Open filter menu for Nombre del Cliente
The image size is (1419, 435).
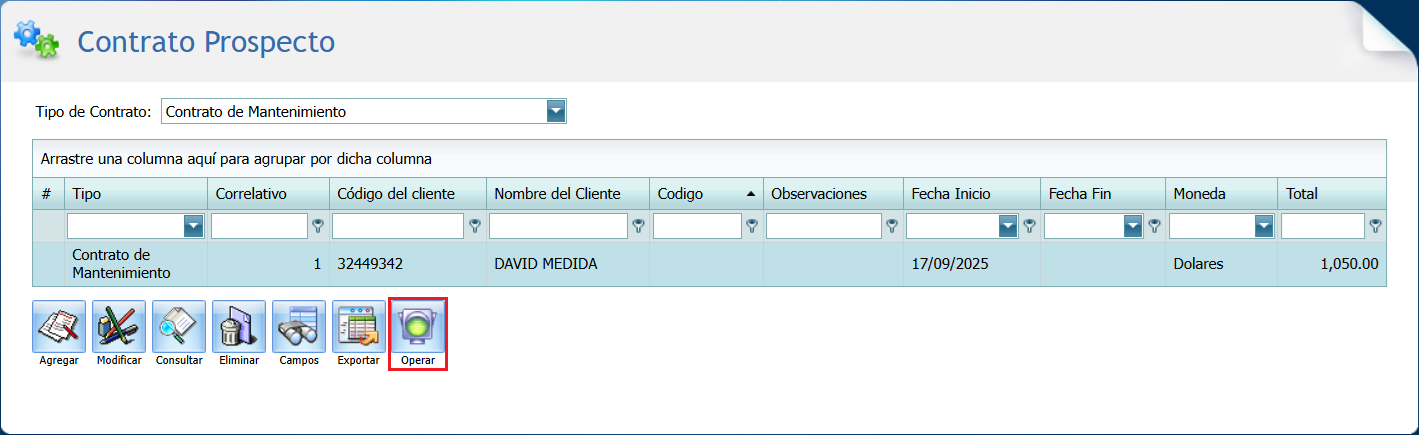coord(638,227)
